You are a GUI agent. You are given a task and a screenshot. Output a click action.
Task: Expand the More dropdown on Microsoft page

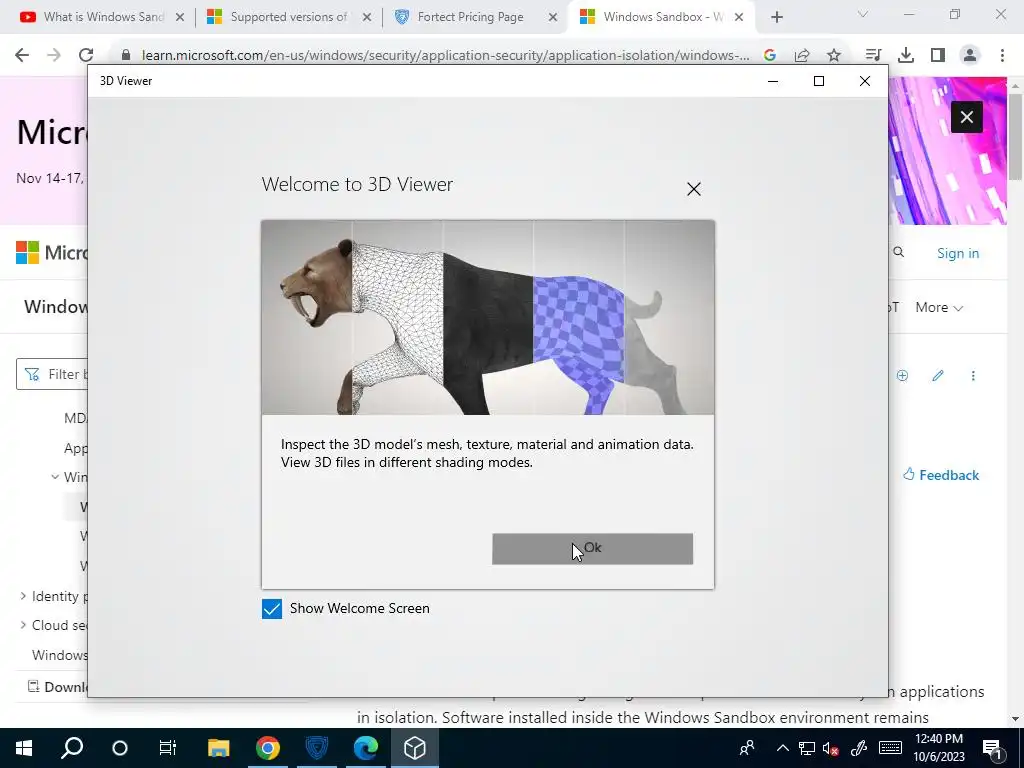click(x=939, y=308)
